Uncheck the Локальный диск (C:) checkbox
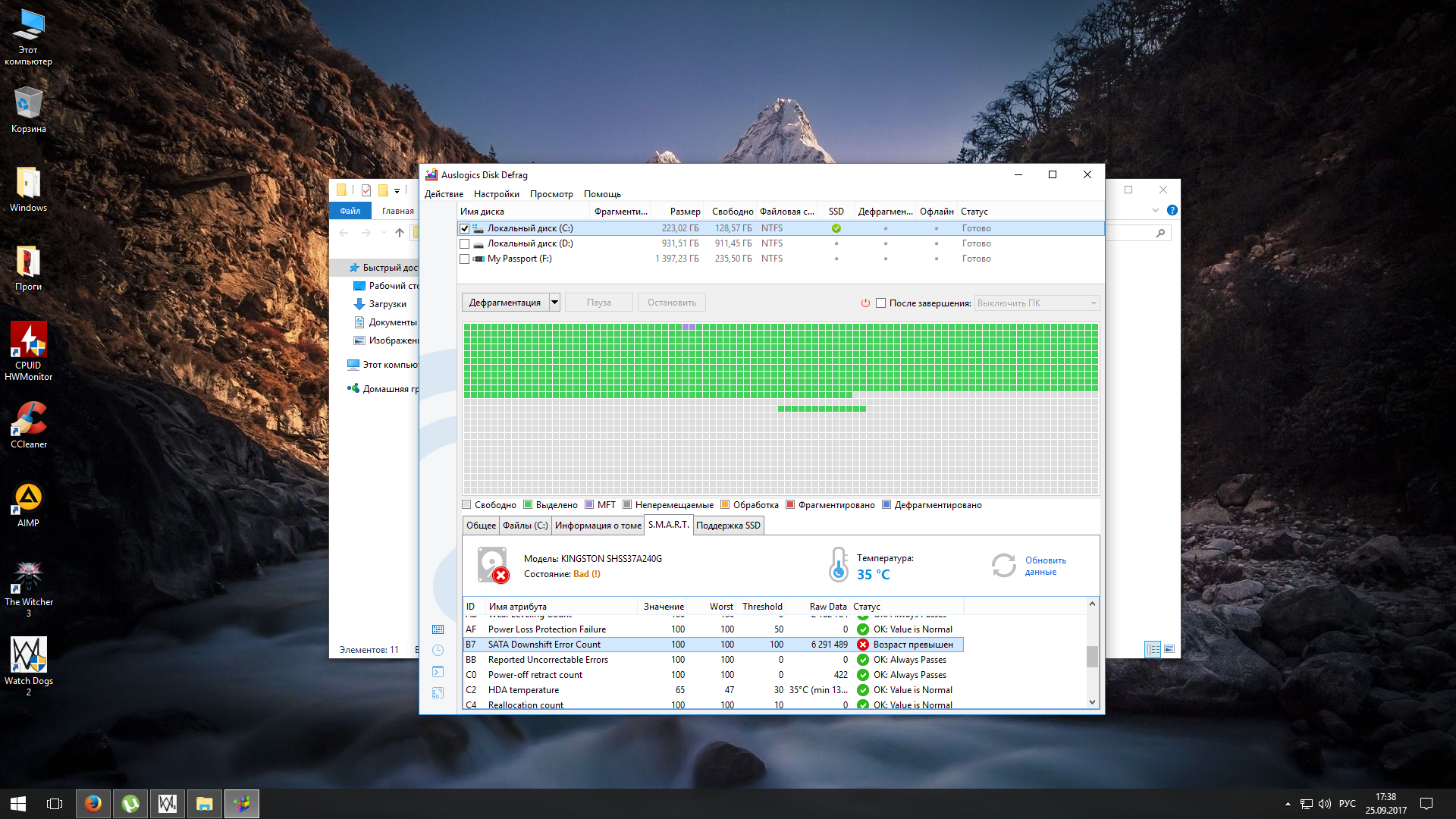 point(465,228)
